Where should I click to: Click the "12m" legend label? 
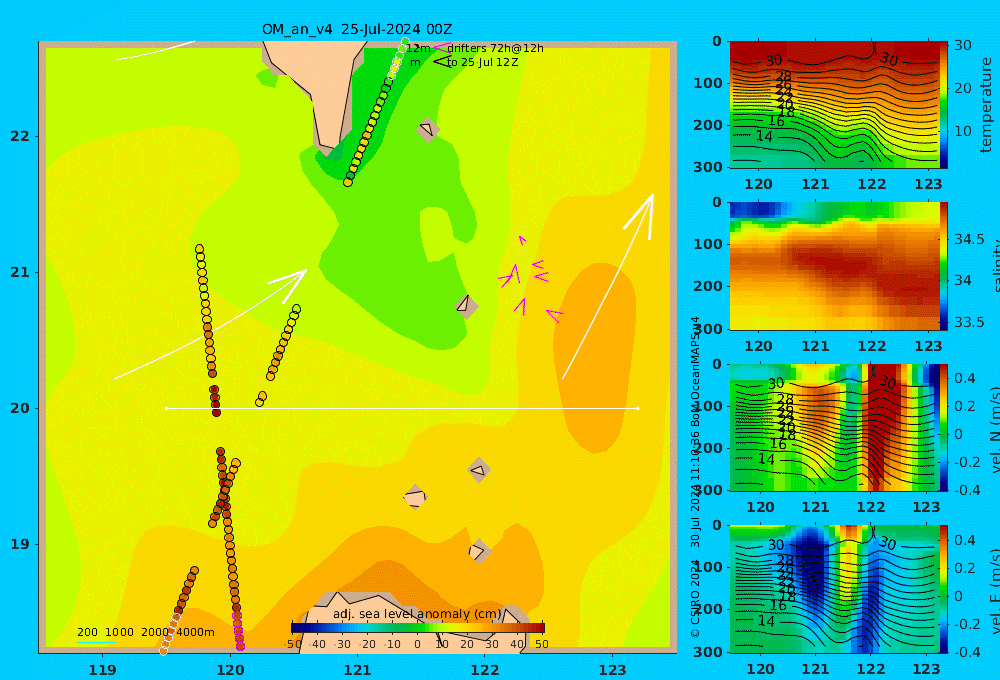point(418,48)
